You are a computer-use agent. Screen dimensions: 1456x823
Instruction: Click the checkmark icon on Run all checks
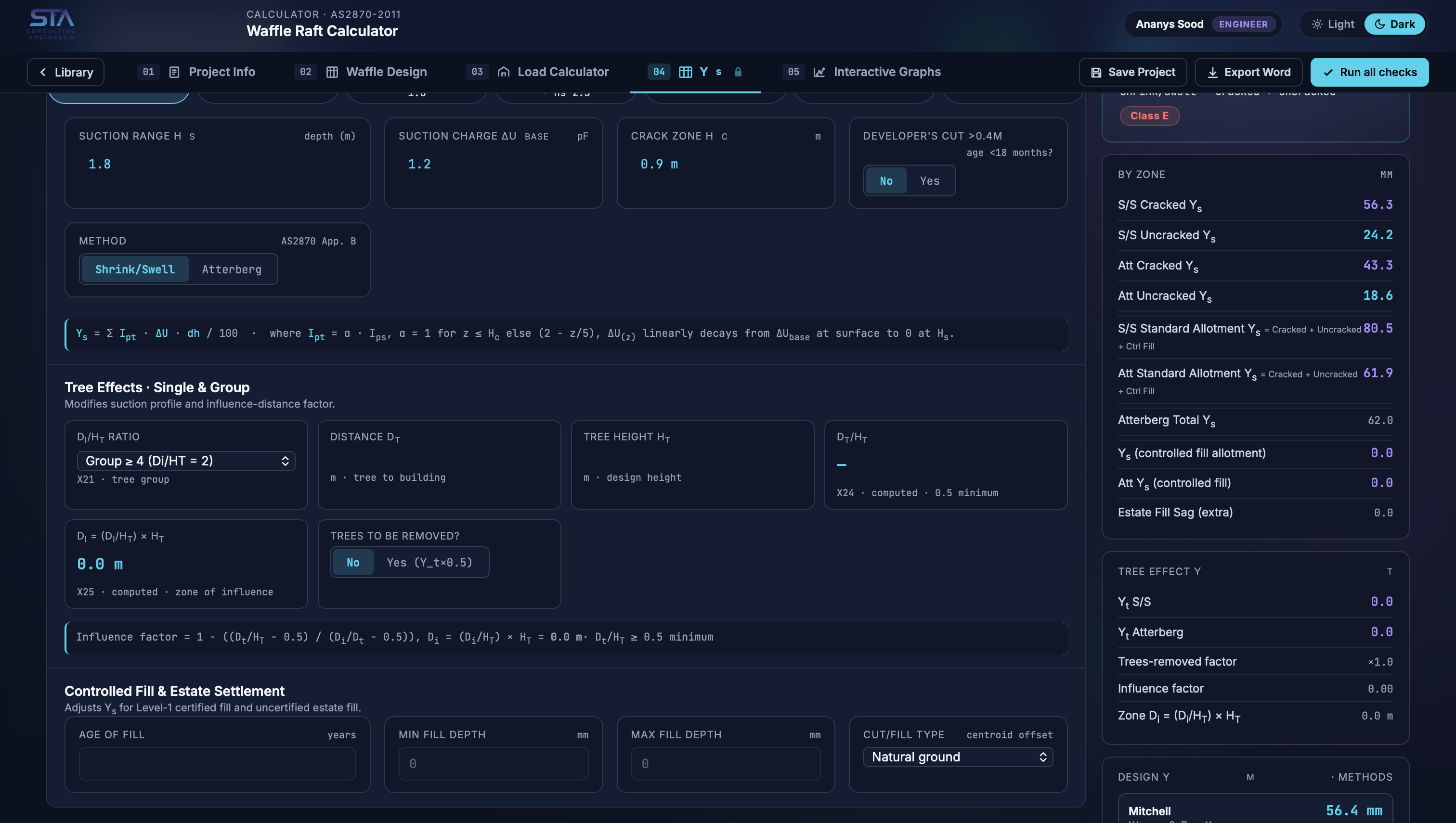[1328, 72]
